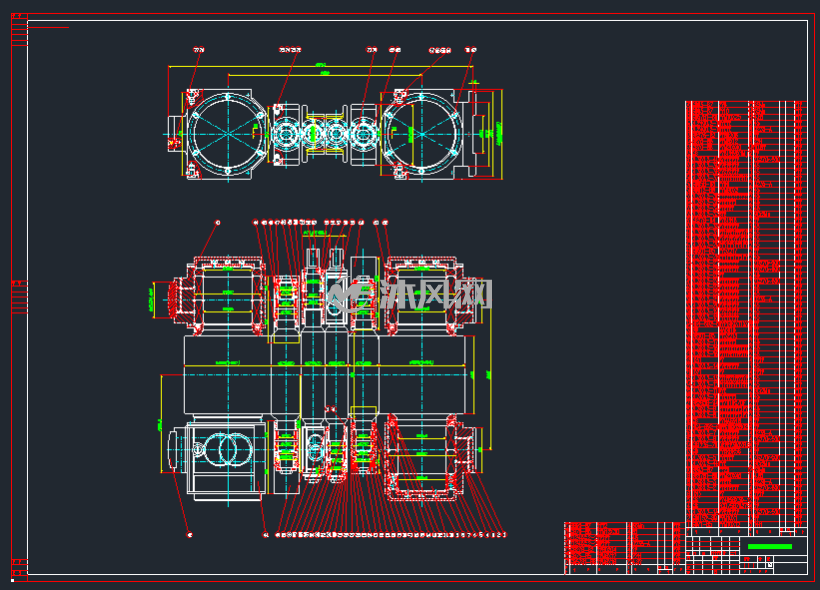The image size is (820, 590).
Task: Select the right large circular flange in top view
Action: point(422,134)
